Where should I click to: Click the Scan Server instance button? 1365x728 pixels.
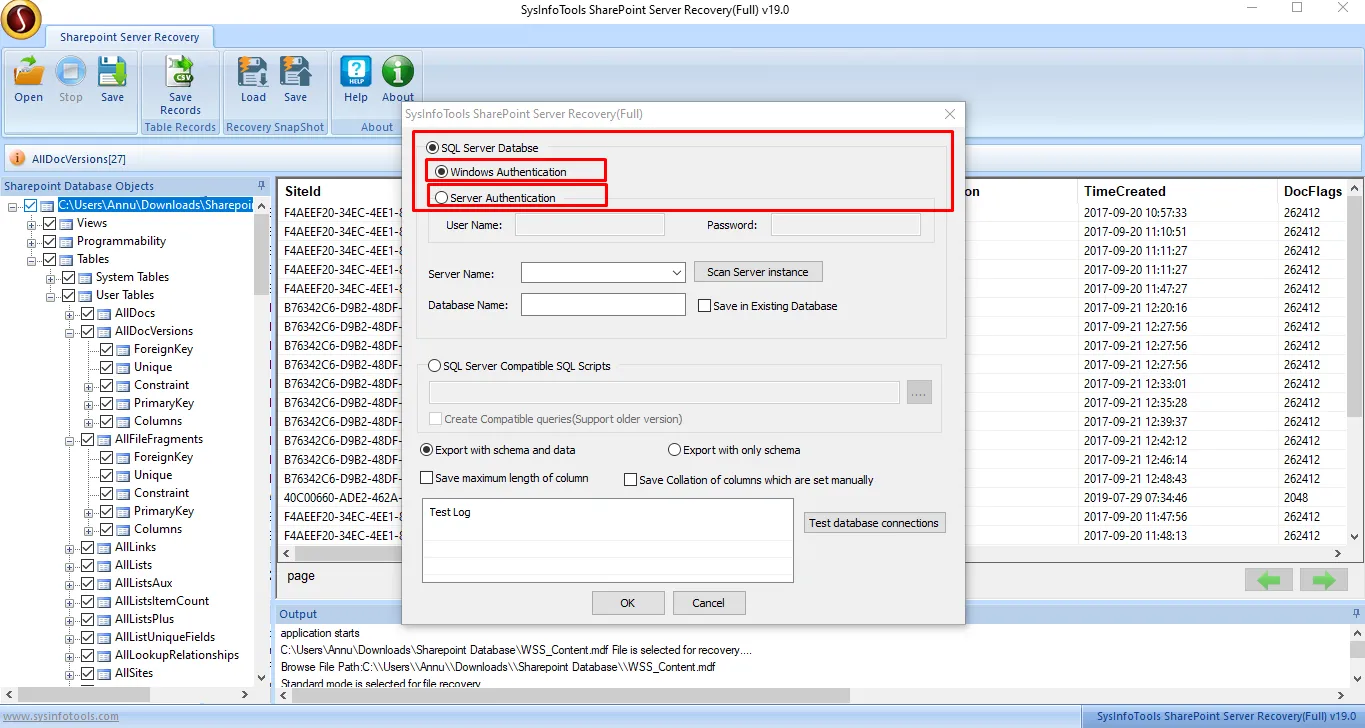(x=758, y=272)
